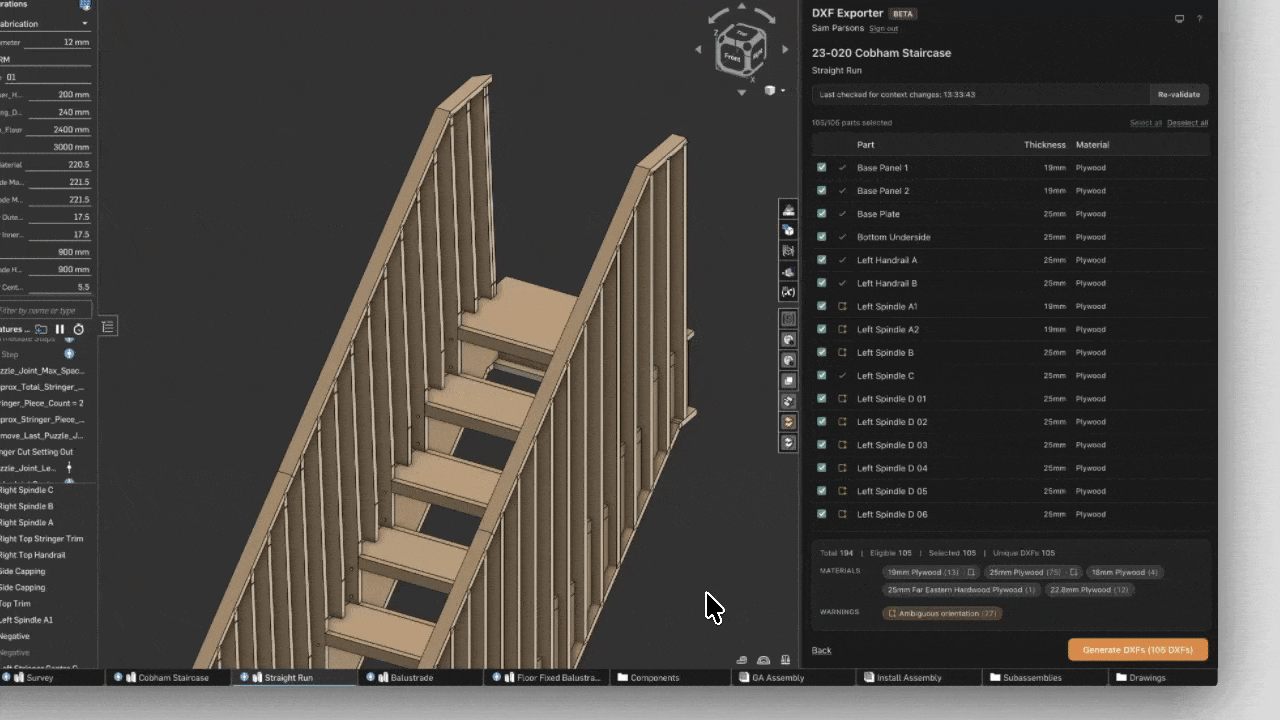Open the GA Assembly tab
This screenshot has width=1280, height=720.
point(795,677)
